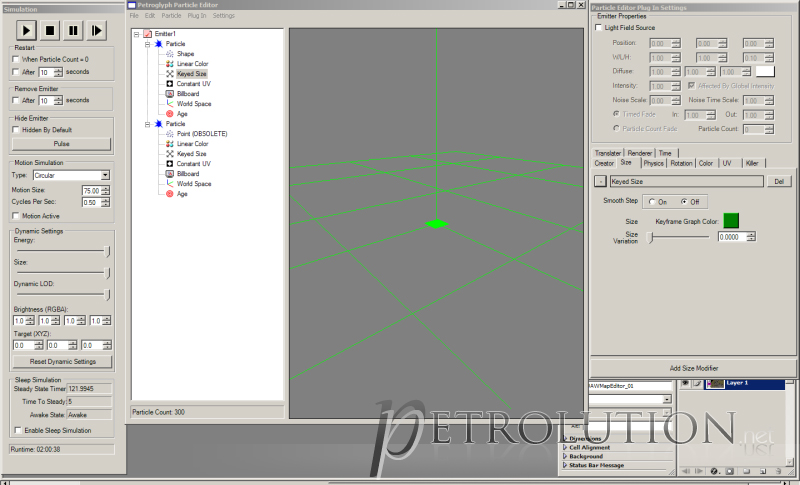
Task: Expand the Status Bar Message section
Action: point(565,465)
